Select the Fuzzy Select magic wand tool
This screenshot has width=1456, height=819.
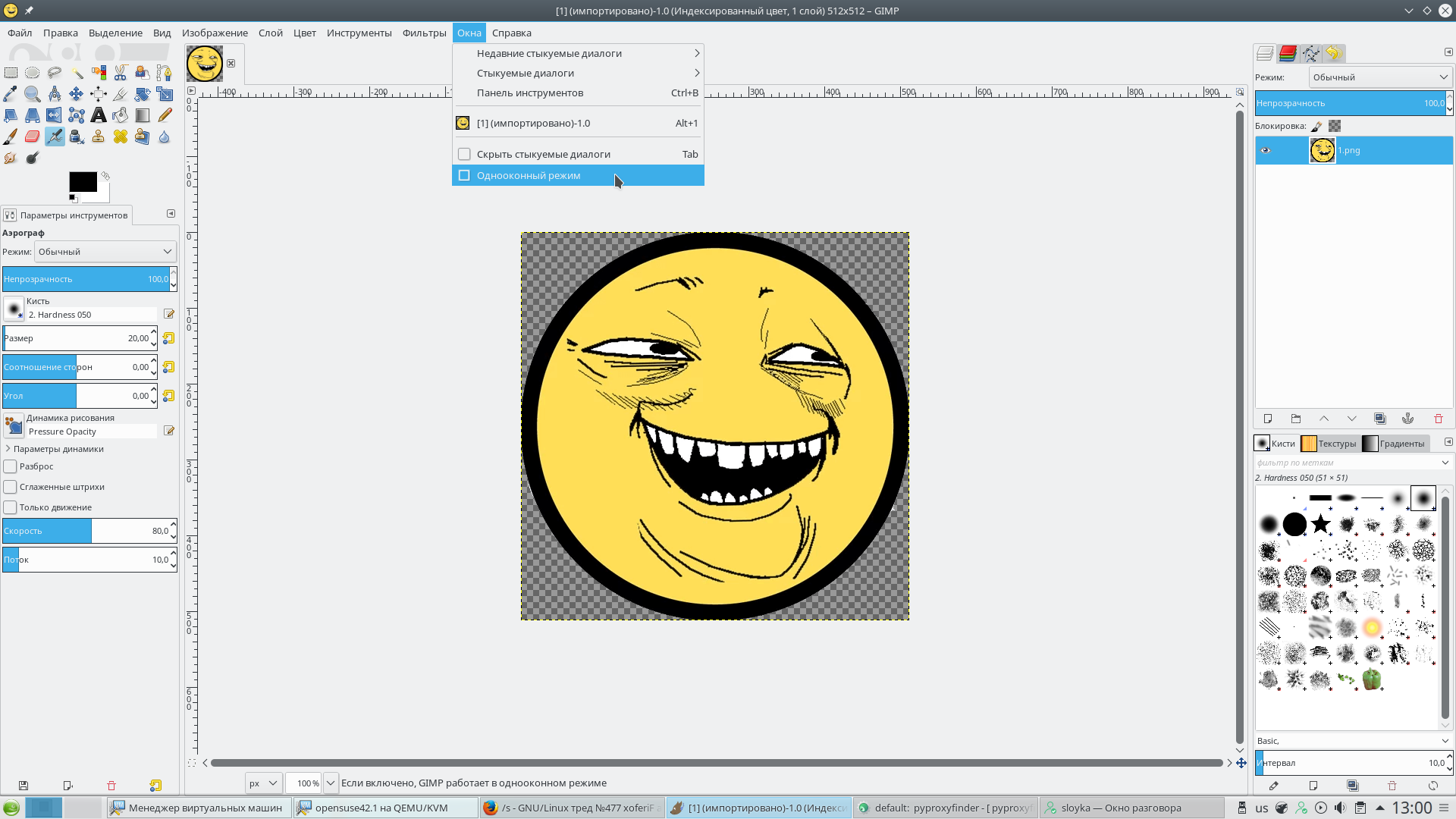pyautogui.click(x=77, y=73)
